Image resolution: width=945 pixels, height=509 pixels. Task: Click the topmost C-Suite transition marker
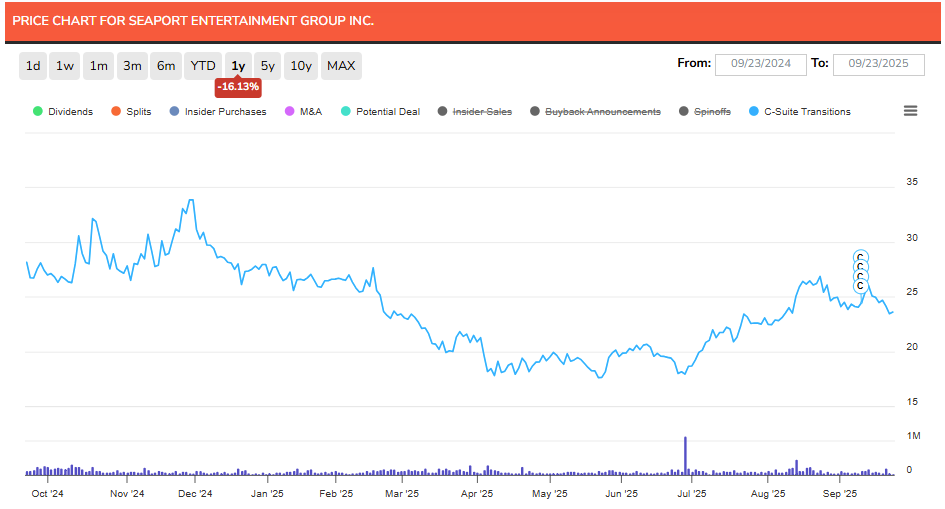click(861, 257)
